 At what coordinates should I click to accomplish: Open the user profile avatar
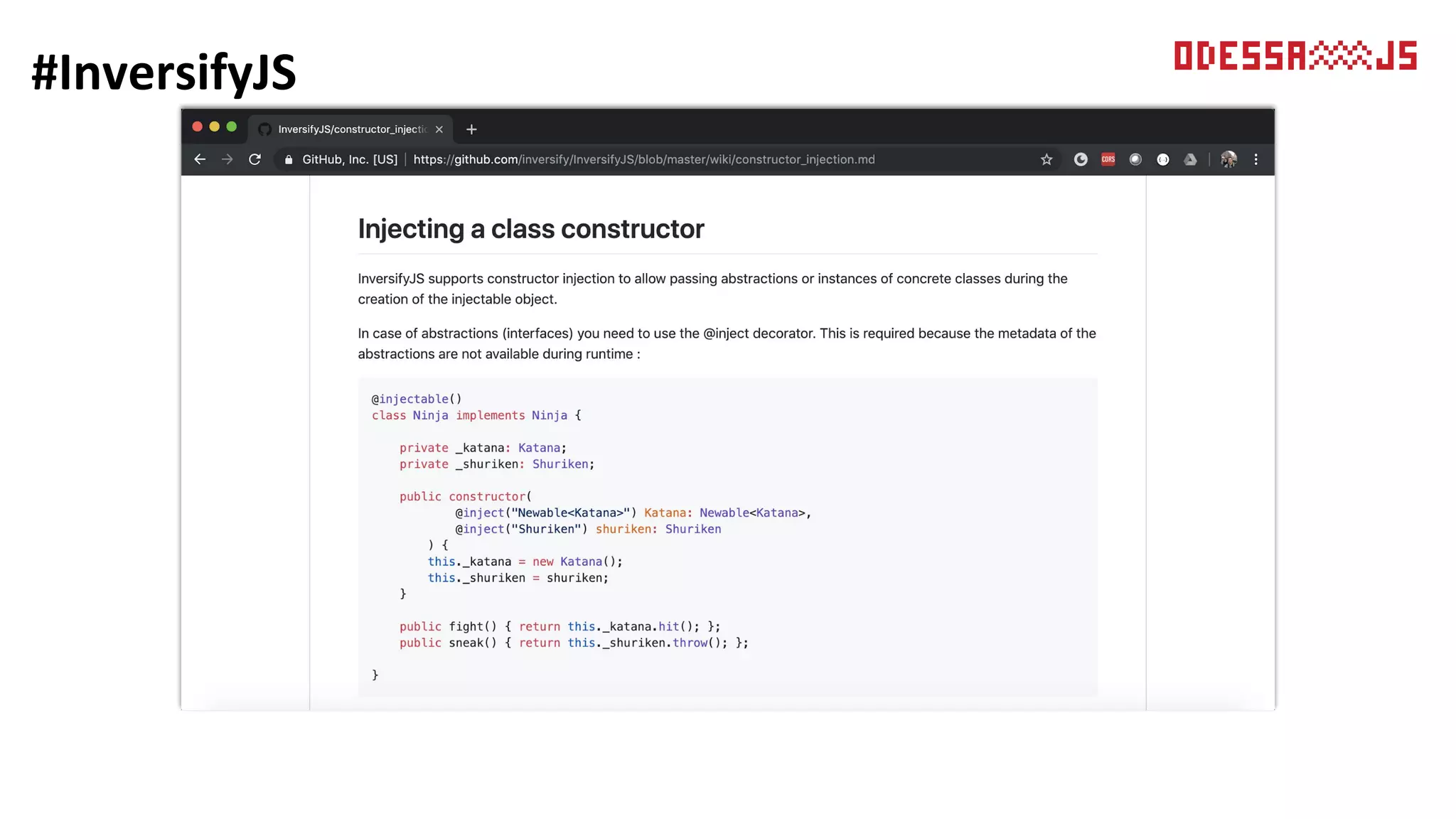point(1228,159)
